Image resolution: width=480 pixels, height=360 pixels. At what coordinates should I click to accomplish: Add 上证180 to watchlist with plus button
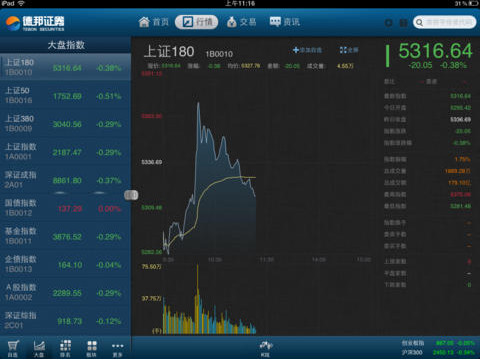tap(307, 50)
